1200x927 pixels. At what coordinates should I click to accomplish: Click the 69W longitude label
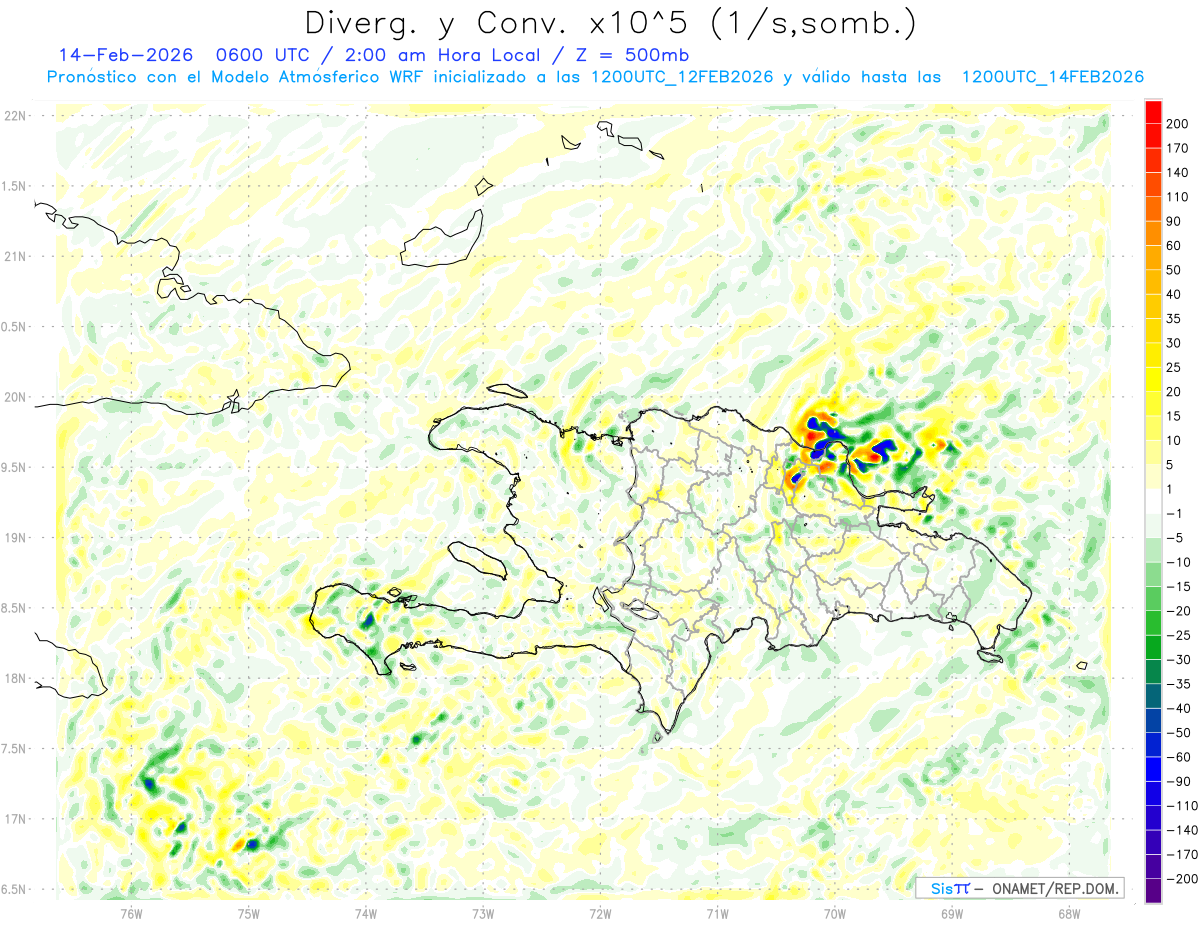tap(952, 913)
